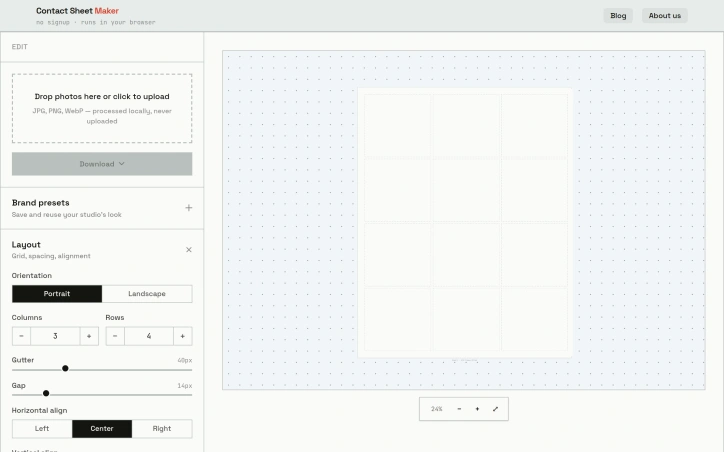Open the About us page

pyautogui.click(x=664, y=16)
